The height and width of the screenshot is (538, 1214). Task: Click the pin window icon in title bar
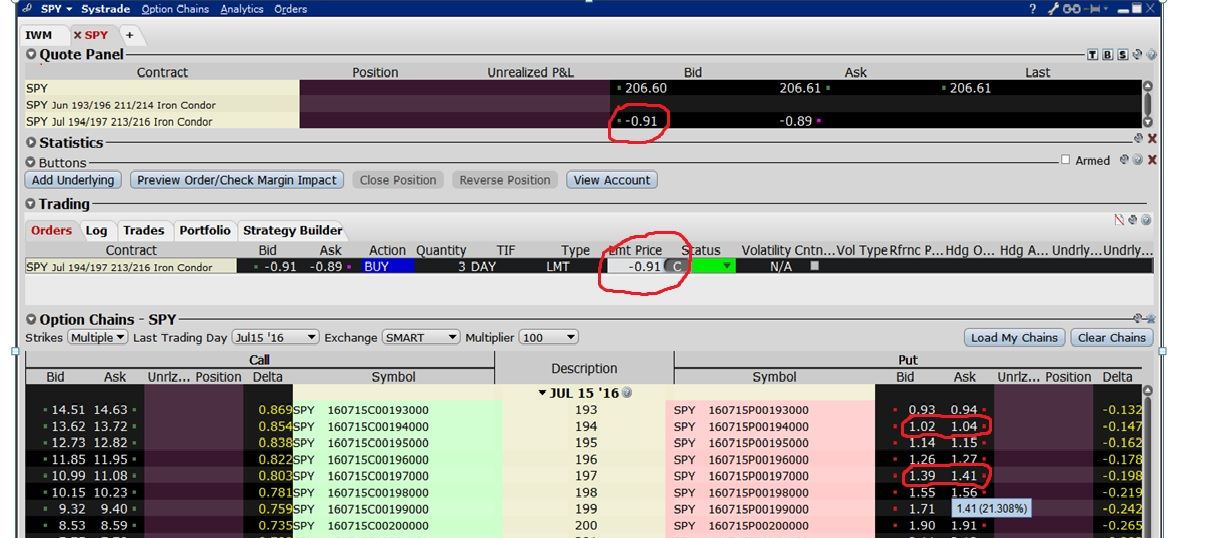click(x=1093, y=9)
